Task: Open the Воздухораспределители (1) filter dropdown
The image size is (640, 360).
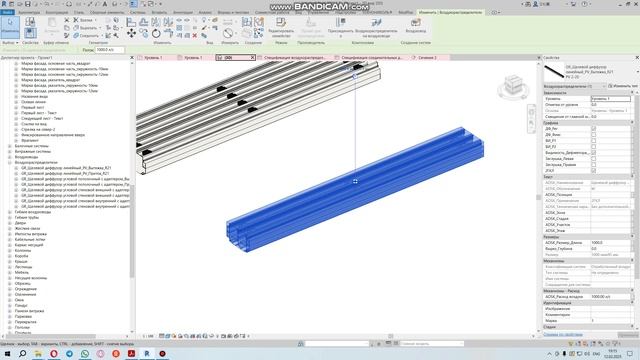Action: (x=575, y=86)
